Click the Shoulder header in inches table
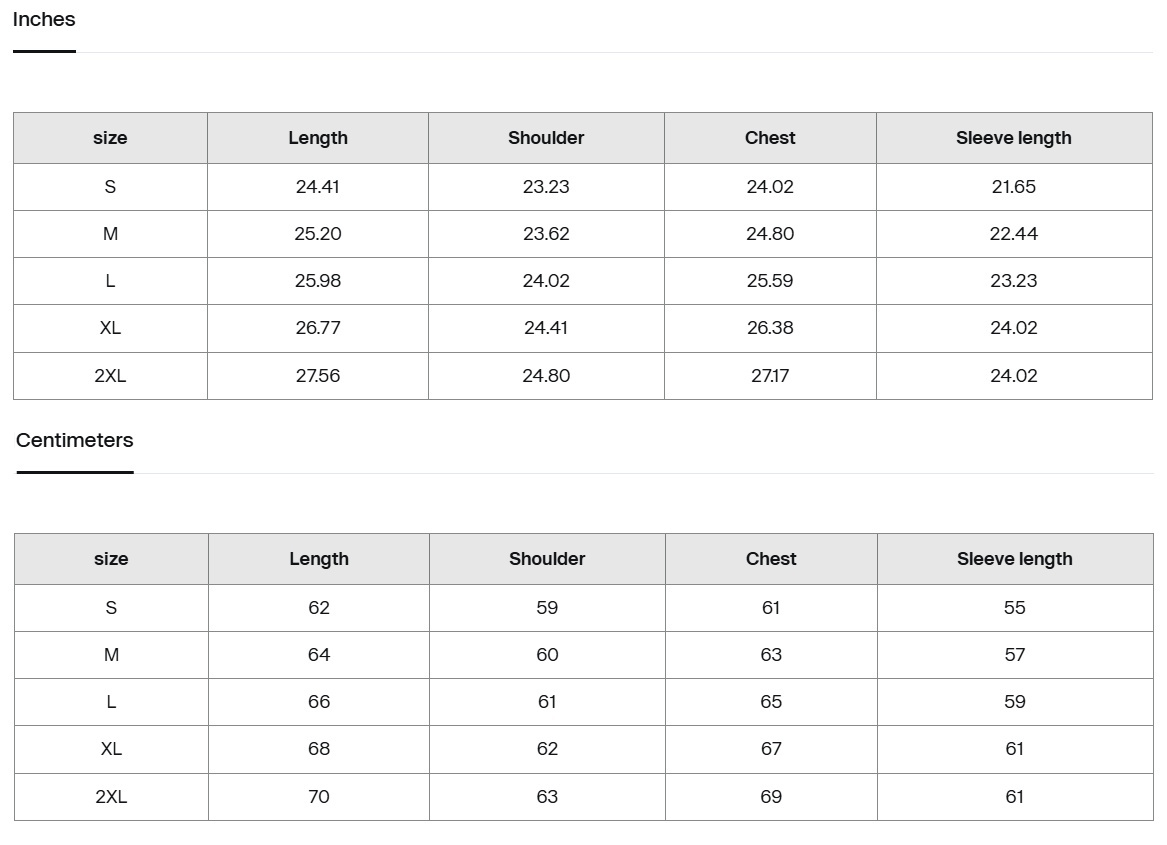1167x845 pixels. 546,138
